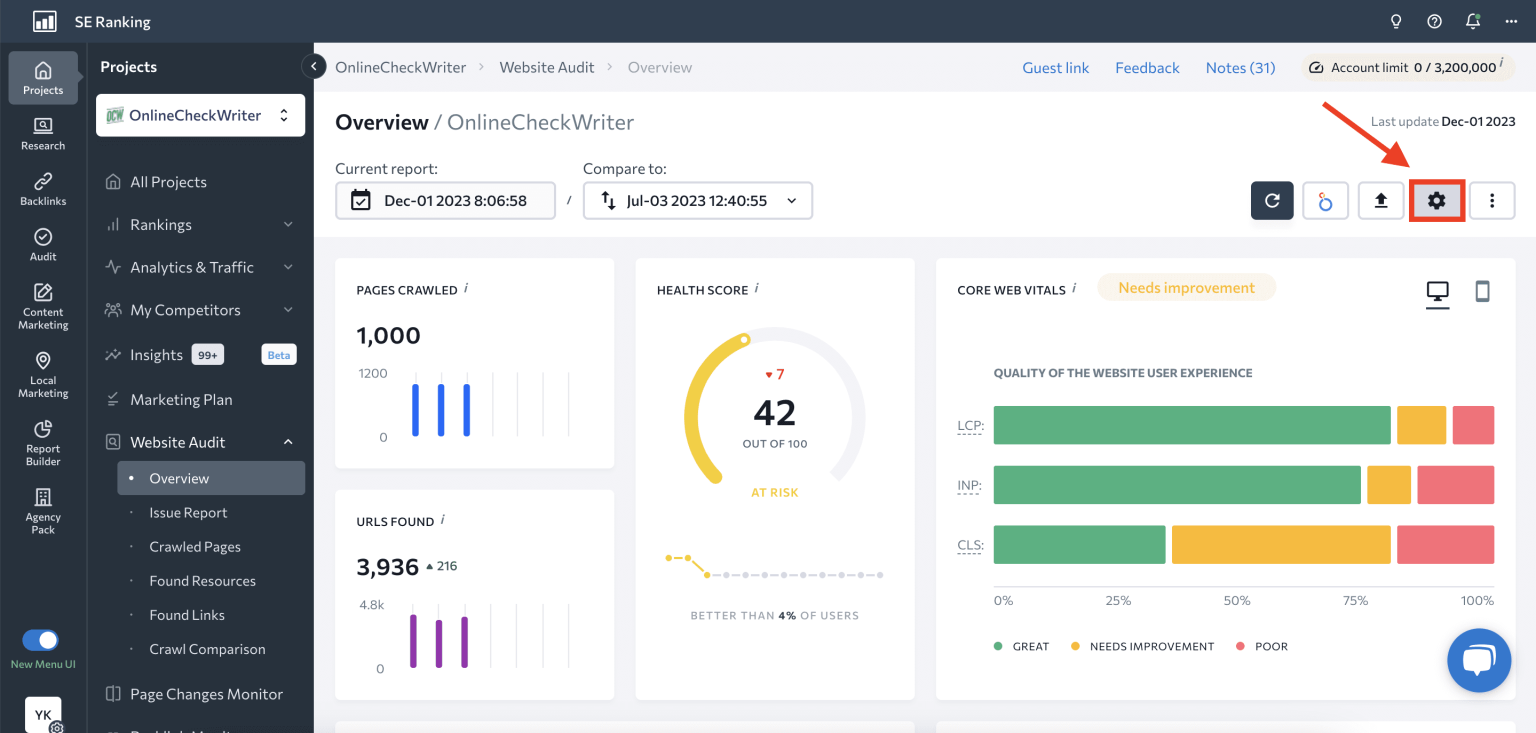The width and height of the screenshot is (1536, 733).
Task: Click the export upload icon
Action: [1381, 201]
